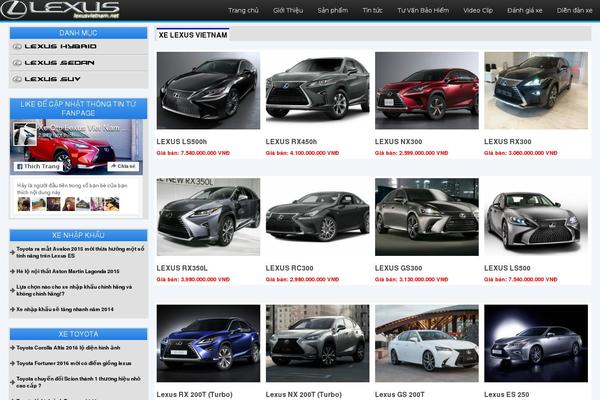Open the LEXUS LS500h car image
Screen dimensions: 600x400
coord(208,90)
